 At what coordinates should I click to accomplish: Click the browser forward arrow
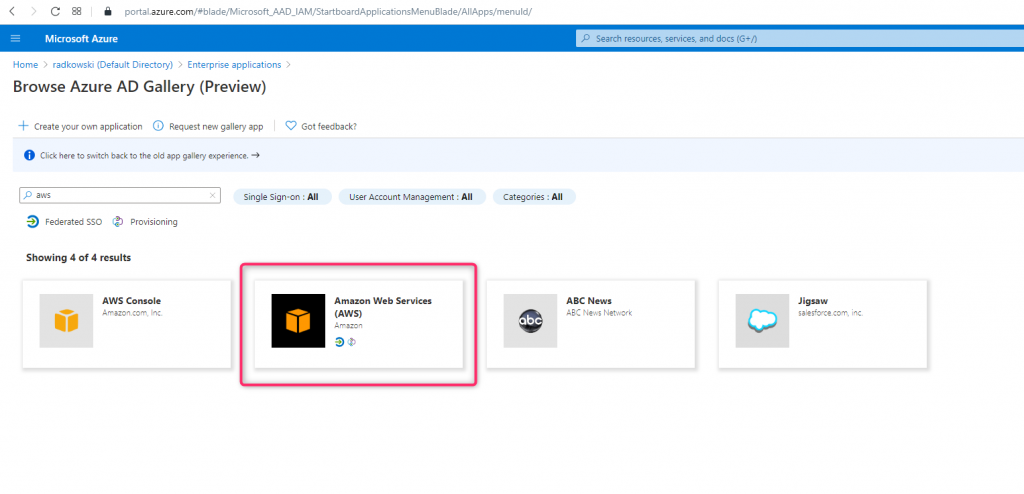click(33, 11)
